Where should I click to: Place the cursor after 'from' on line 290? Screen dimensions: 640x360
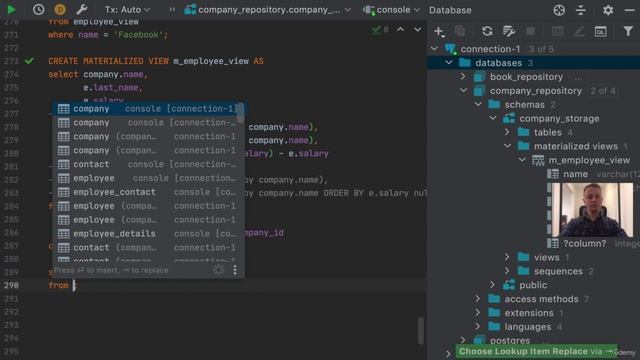[x=74, y=285]
